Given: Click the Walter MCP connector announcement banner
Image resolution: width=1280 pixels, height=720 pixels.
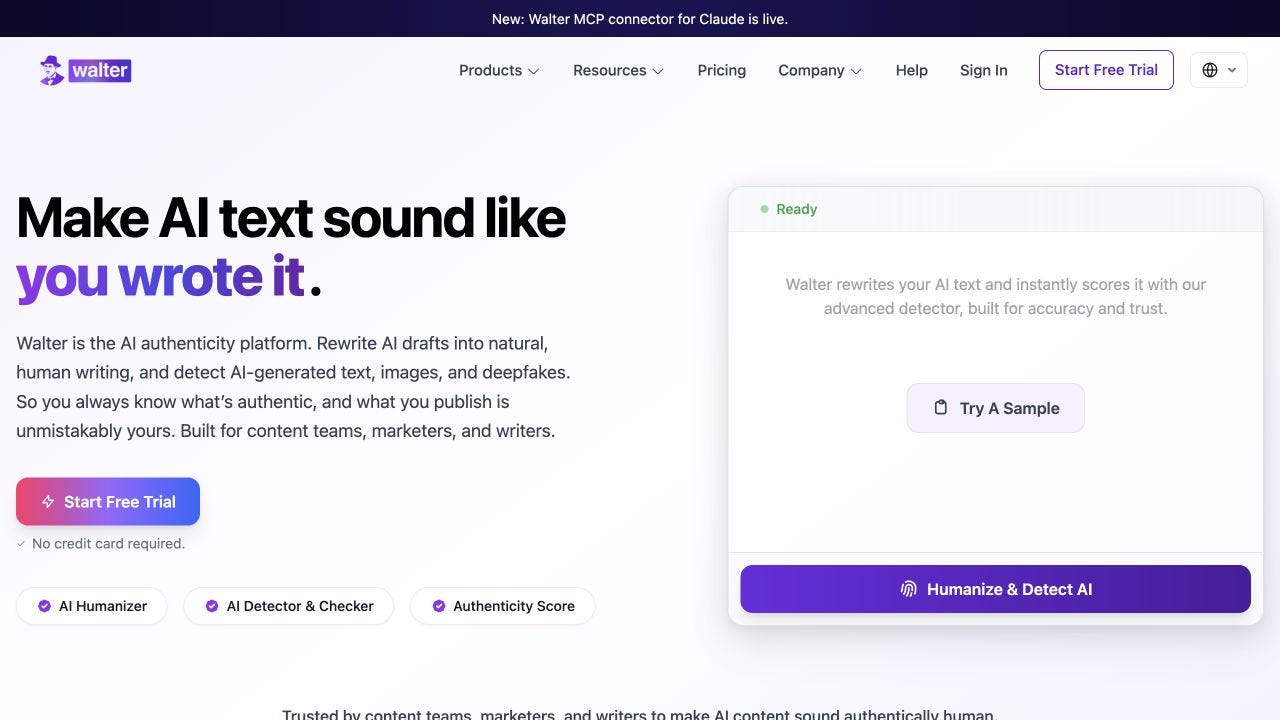Looking at the screenshot, I should click(640, 18).
